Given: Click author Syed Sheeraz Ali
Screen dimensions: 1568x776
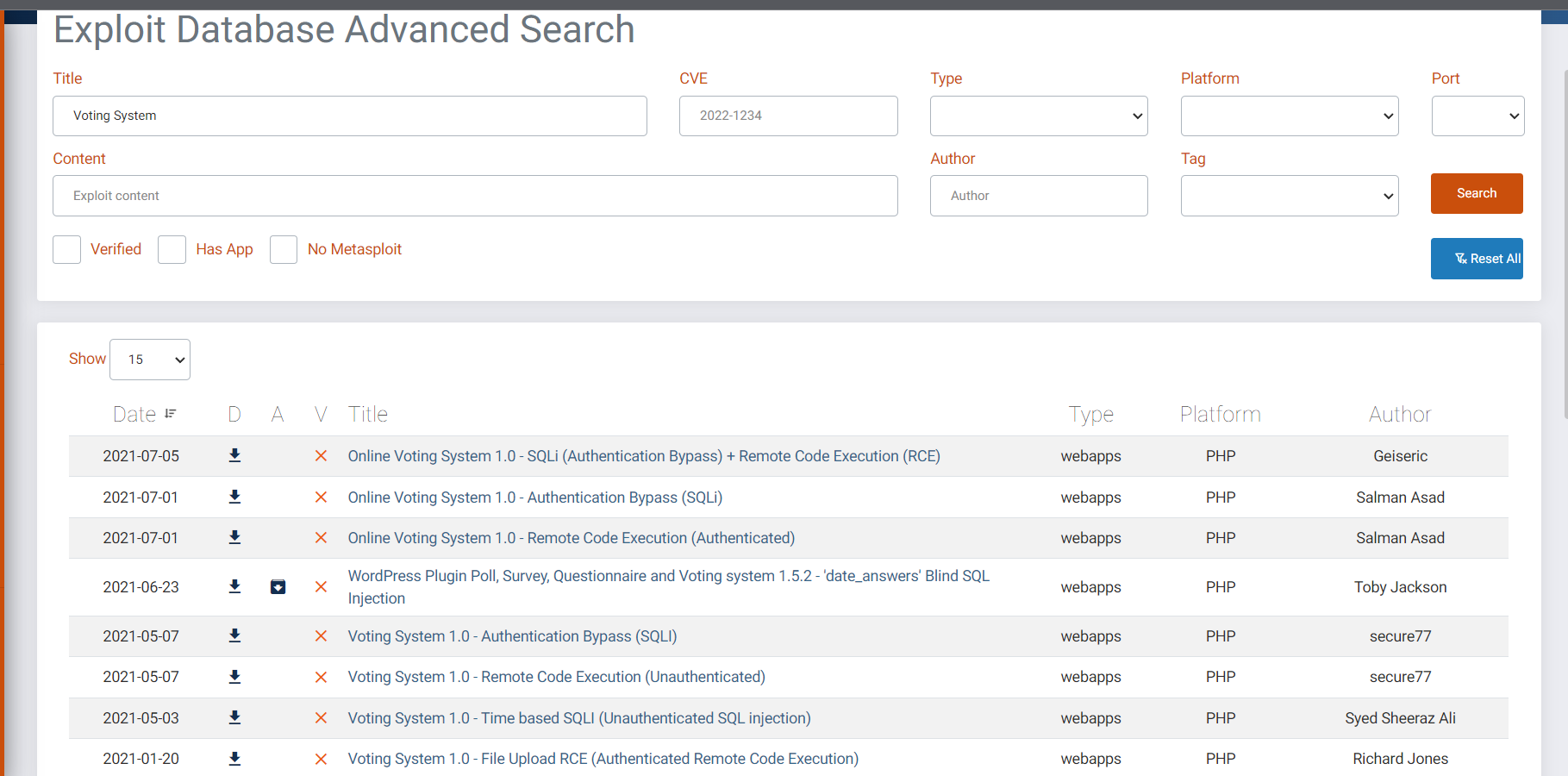Looking at the screenshot, I should pos(1400,718).
